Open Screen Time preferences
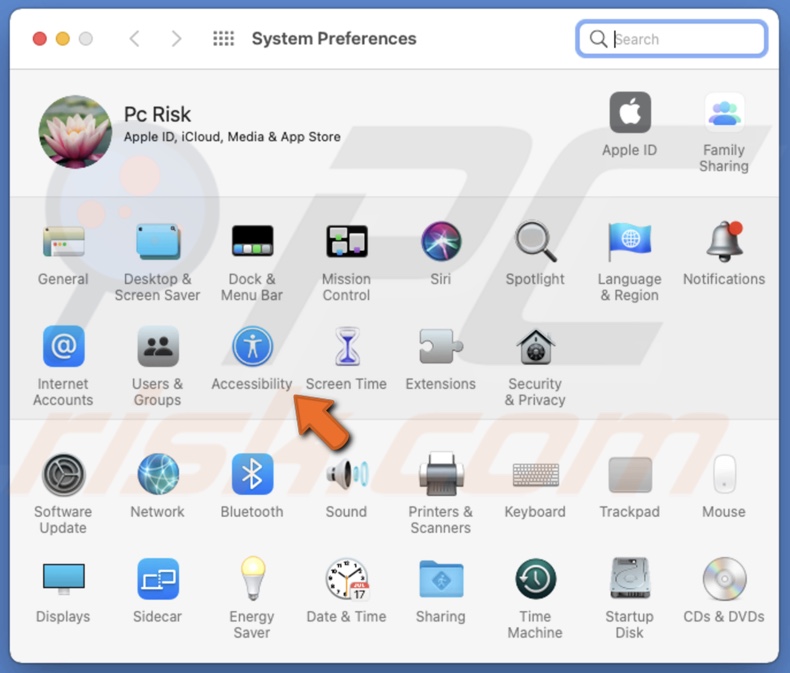 (346, 347)
